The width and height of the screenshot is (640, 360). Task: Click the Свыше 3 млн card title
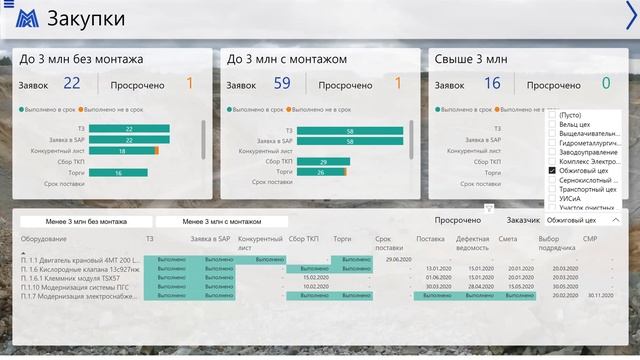[471, 59]
